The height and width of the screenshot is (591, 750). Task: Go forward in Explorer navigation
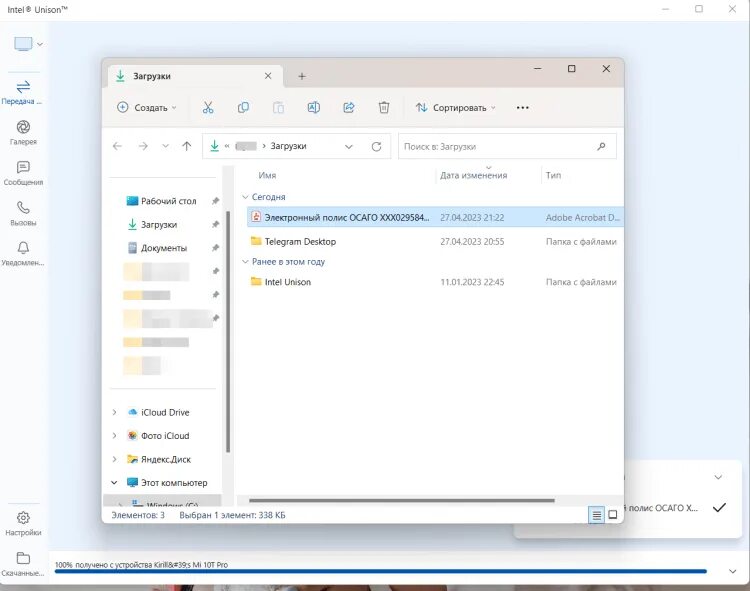[143, 146]
